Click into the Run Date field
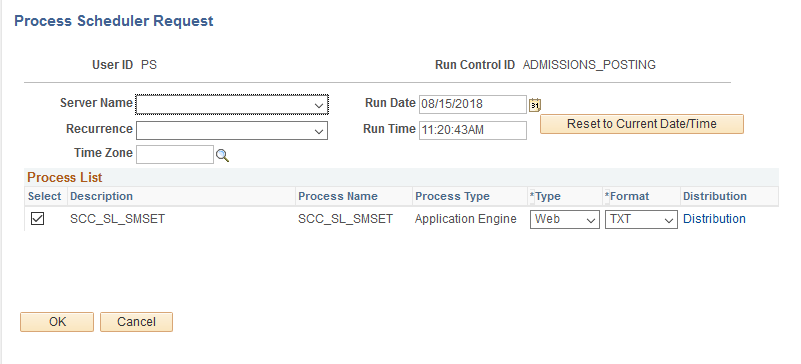 point(473,104)
